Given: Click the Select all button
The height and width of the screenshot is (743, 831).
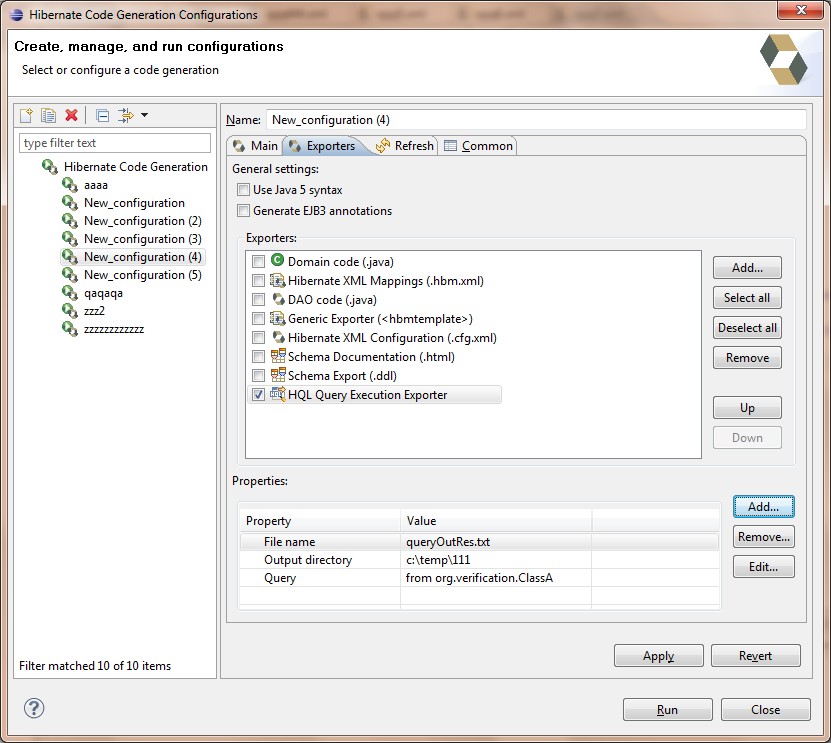Looking at the screenshot, I should [747, 298].
